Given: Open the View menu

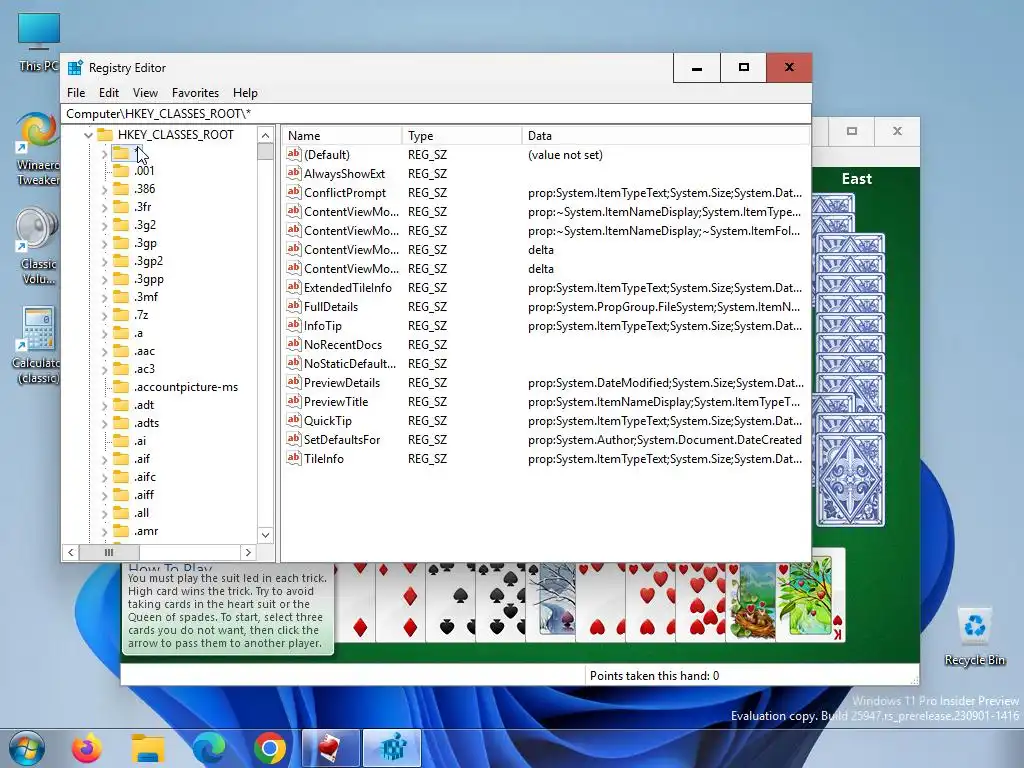Looking at the screenshot, I should (x=145, y=93).
